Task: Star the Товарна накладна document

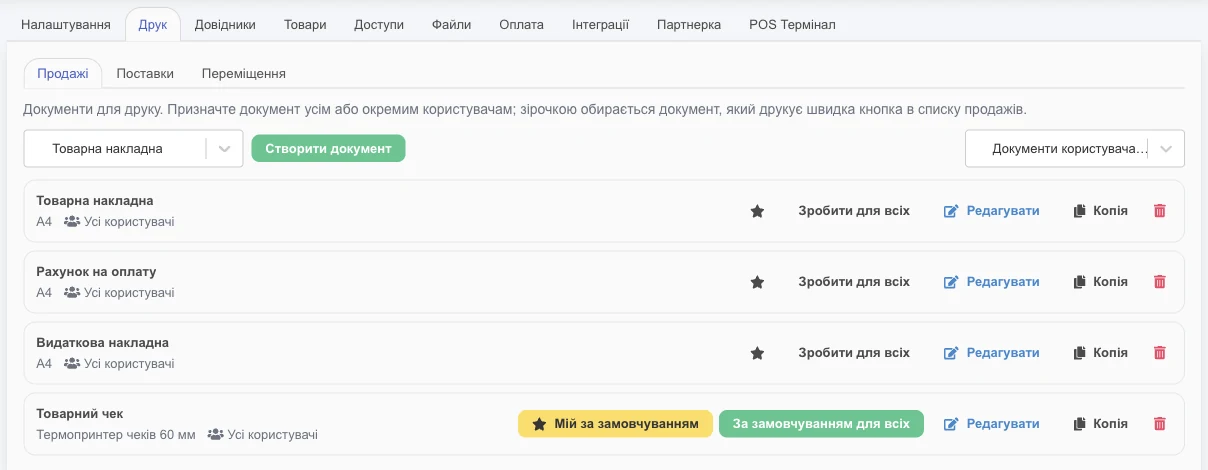Action: 757,211
